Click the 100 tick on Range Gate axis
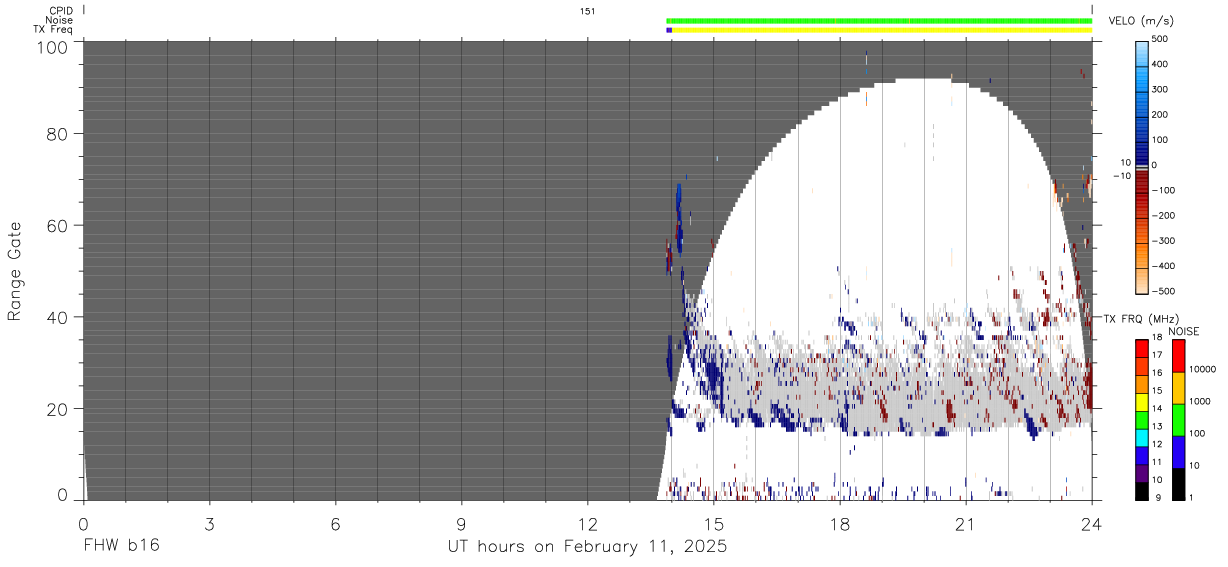The height and width of the screenshot is (567, 1228). pos(52,46)
